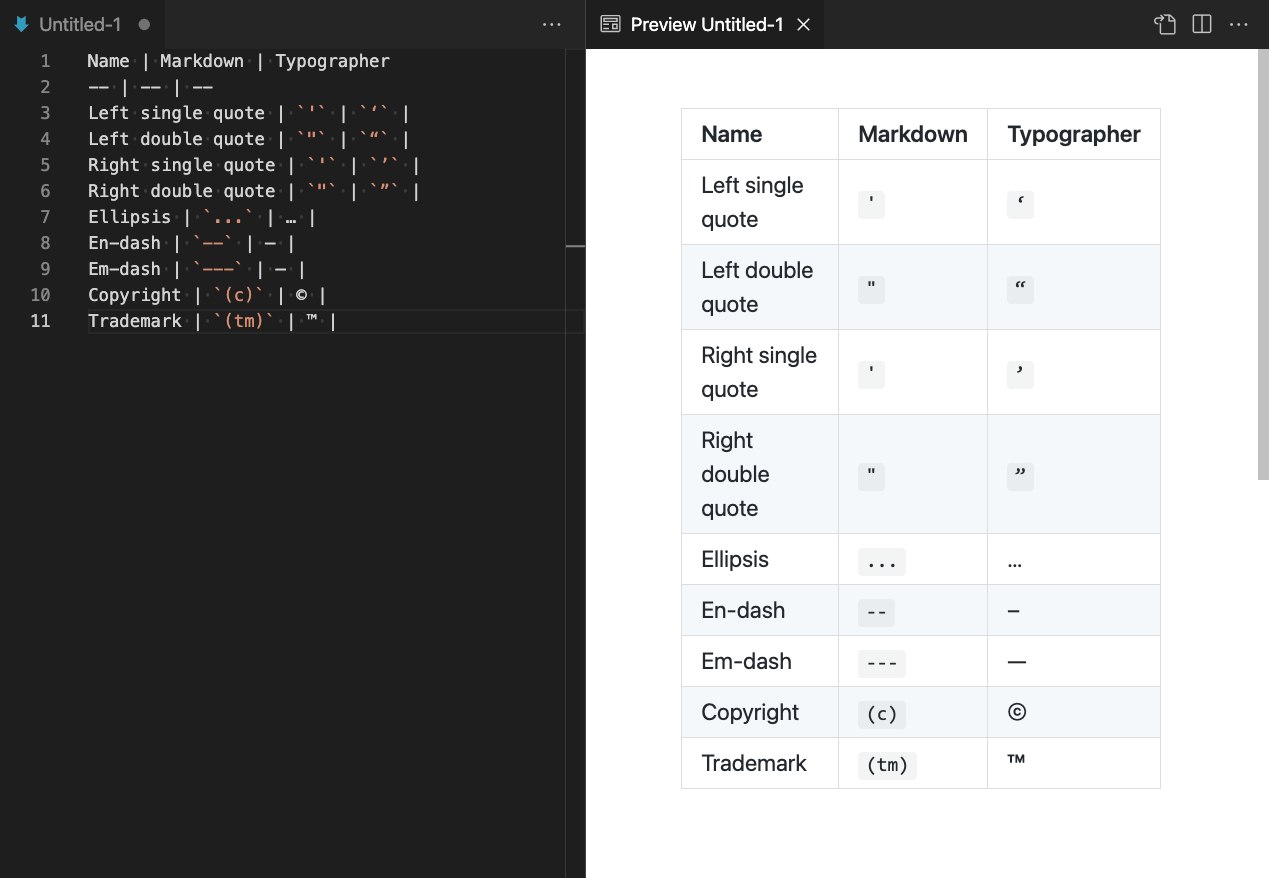Click line number 11 in the editor gutter
The height and width of the screenshot is (878, 1269).
pyautogui.click(x=40, y=320)
